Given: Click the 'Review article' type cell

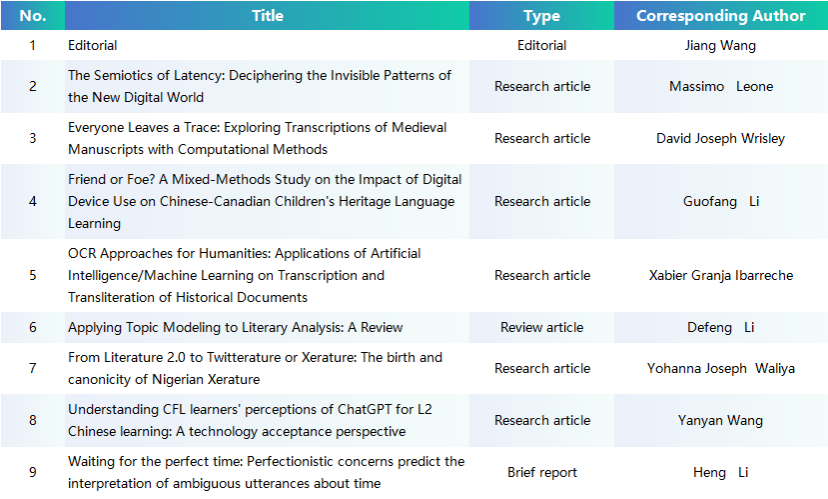Looking at the screenshot, I should pos(541,327).
